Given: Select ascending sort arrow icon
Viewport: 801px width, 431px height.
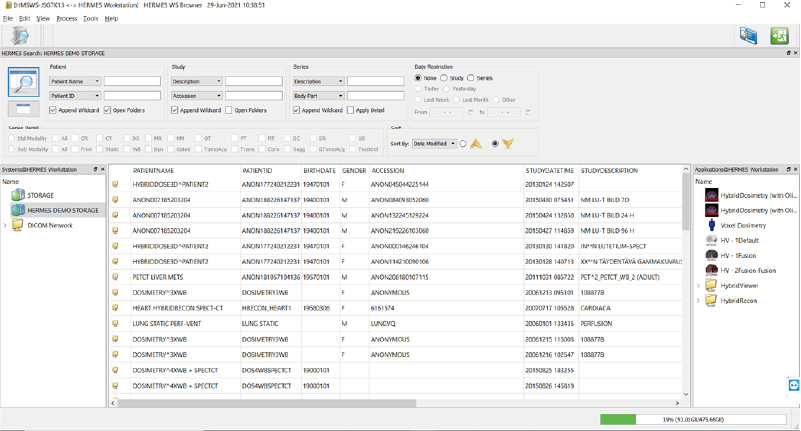Looking at the screenshot, I should 476,144.
